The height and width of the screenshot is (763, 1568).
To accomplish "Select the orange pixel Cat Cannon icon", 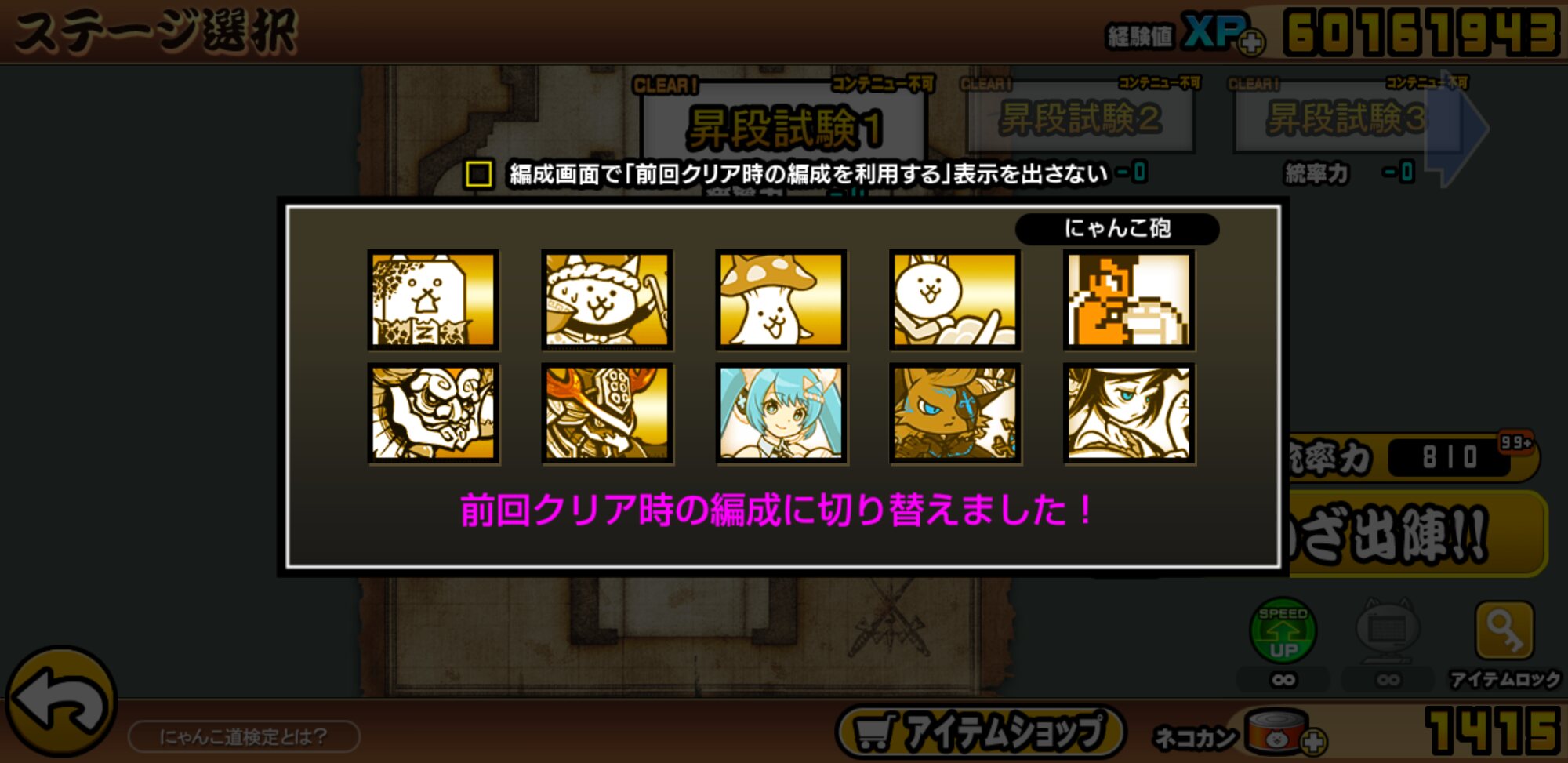I will (1129, 300).
